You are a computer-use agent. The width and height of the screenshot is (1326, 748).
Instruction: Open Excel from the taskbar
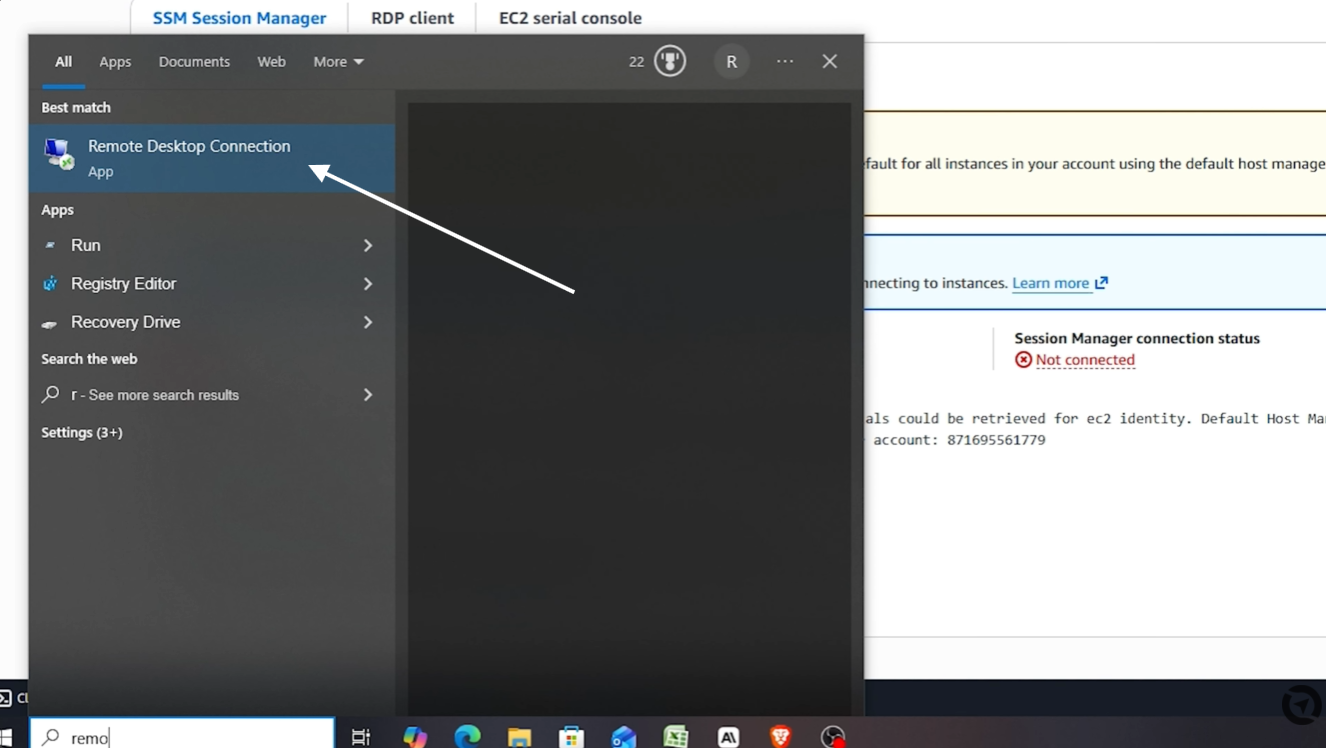click(x=676, y=737)
